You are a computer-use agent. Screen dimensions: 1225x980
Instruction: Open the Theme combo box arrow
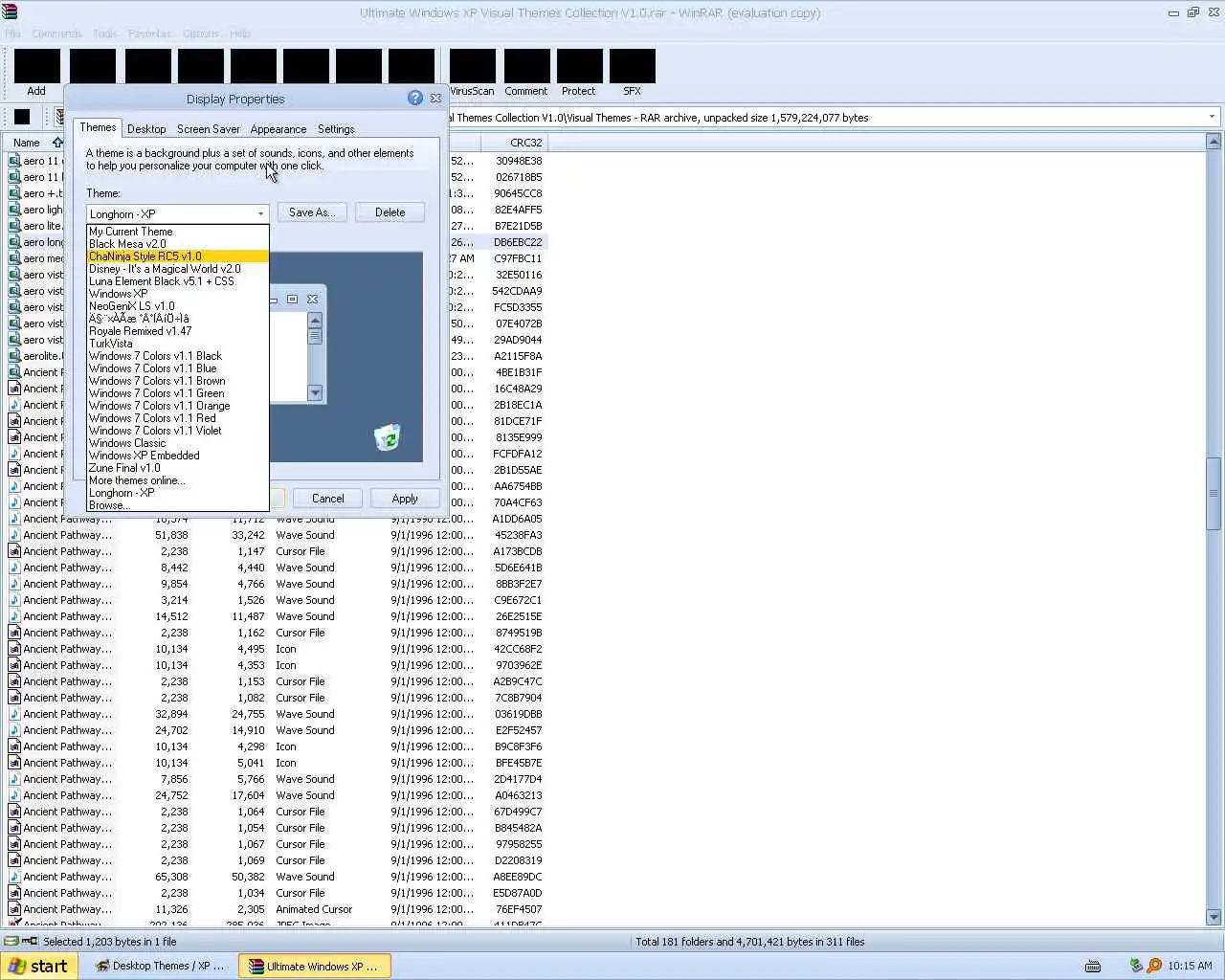[260, 213]
